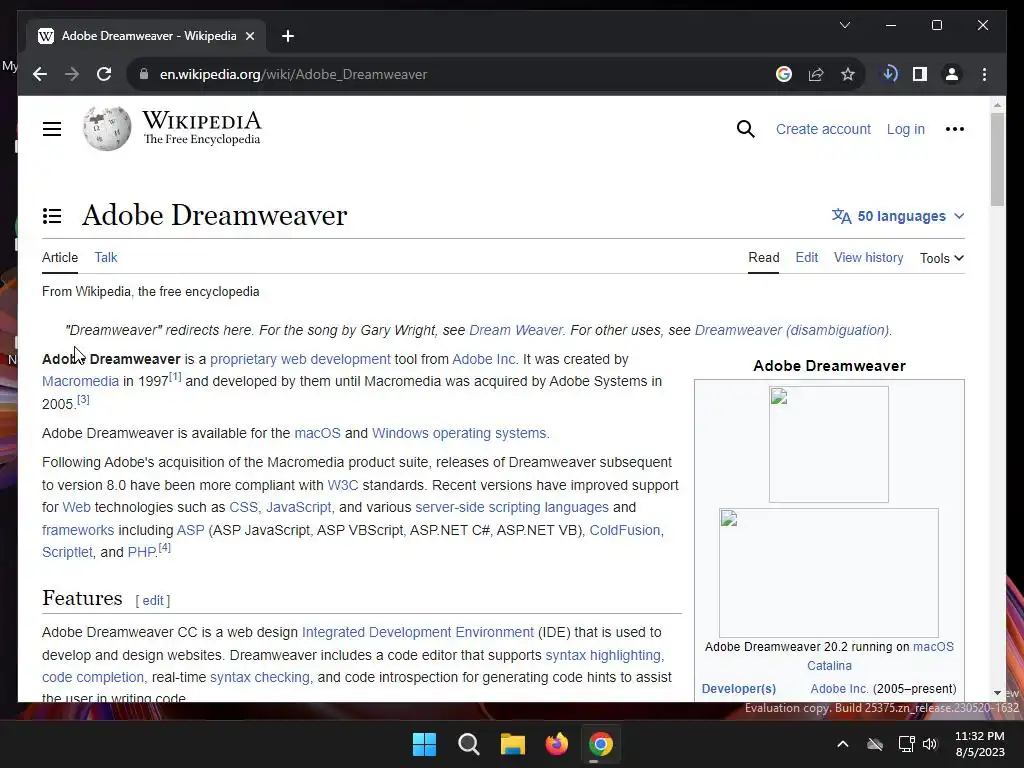Reload the page with refresh icon

[x=104, y=74]
